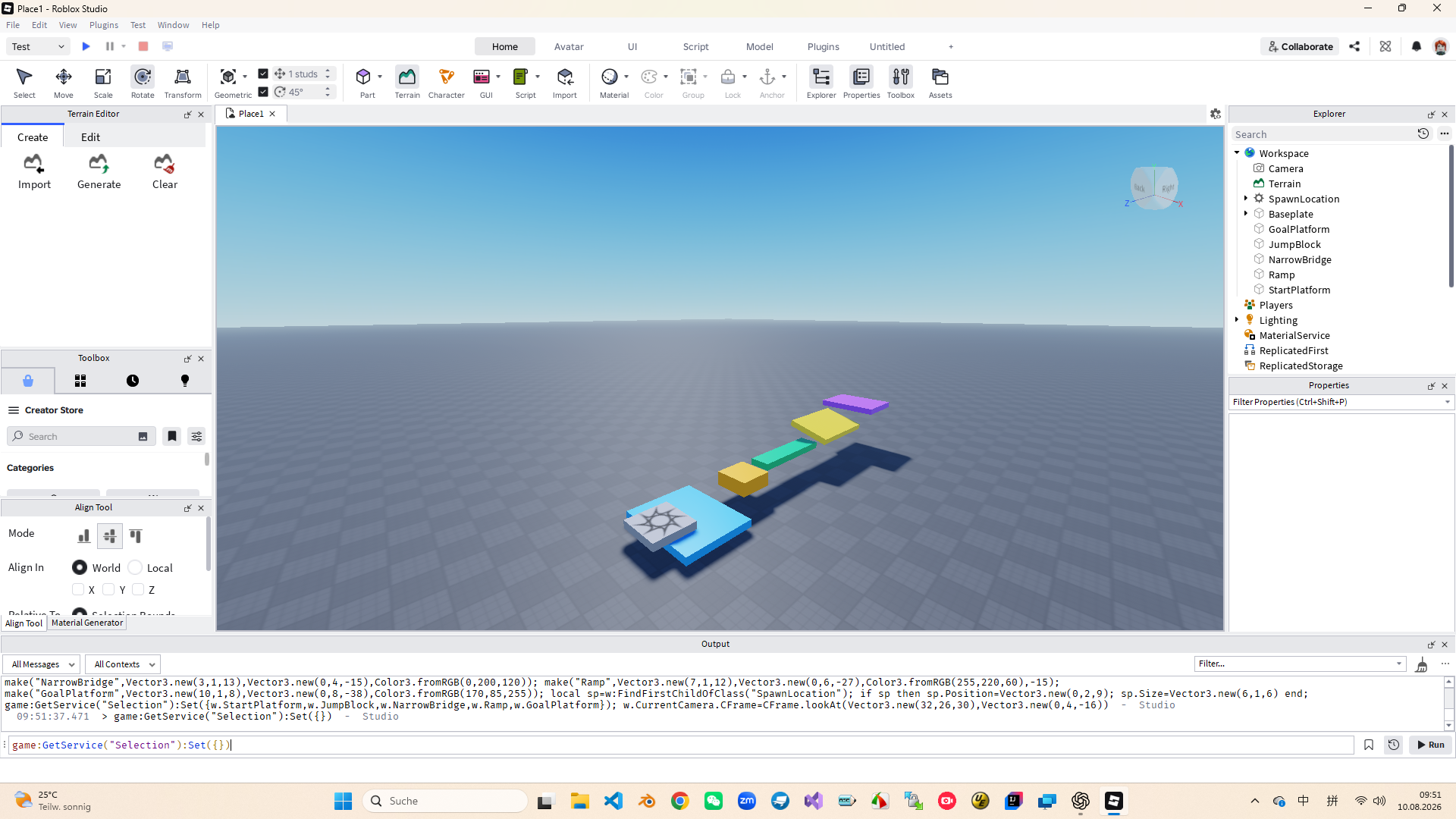Open the Terrain editor tool

(407, 83)
